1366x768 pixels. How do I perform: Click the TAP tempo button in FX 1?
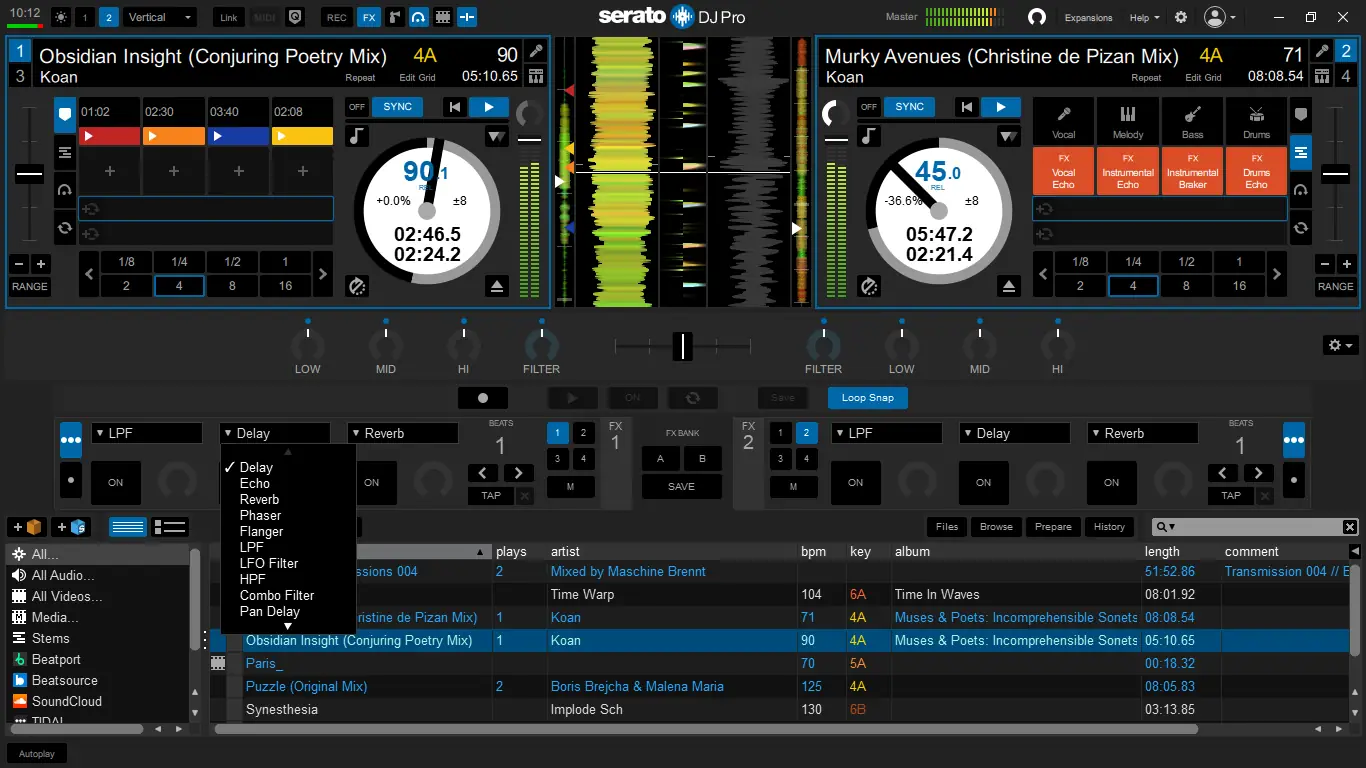491,495
